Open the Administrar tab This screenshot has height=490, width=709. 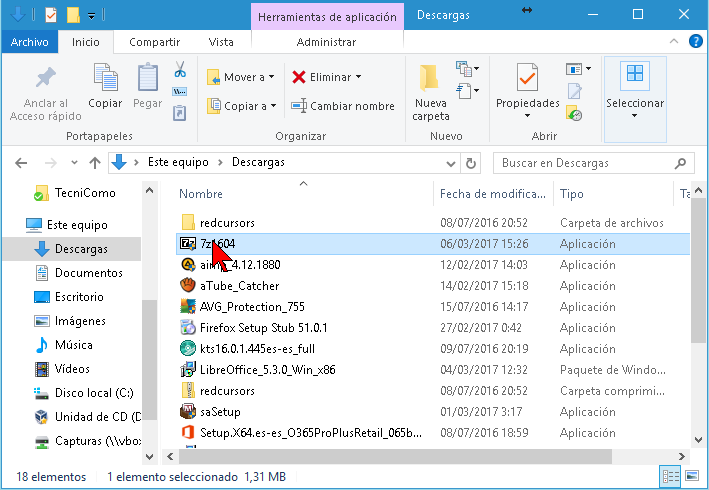[326, 42]
